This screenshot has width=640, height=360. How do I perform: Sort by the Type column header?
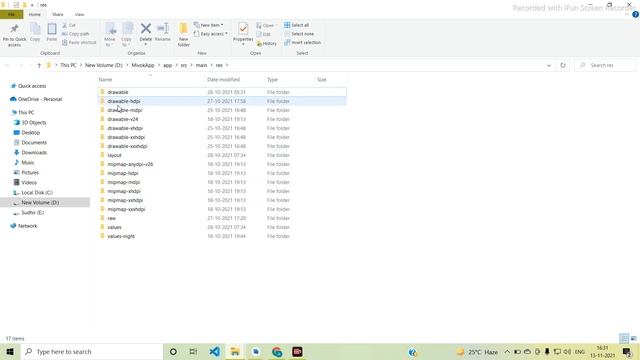pos(272,80)
